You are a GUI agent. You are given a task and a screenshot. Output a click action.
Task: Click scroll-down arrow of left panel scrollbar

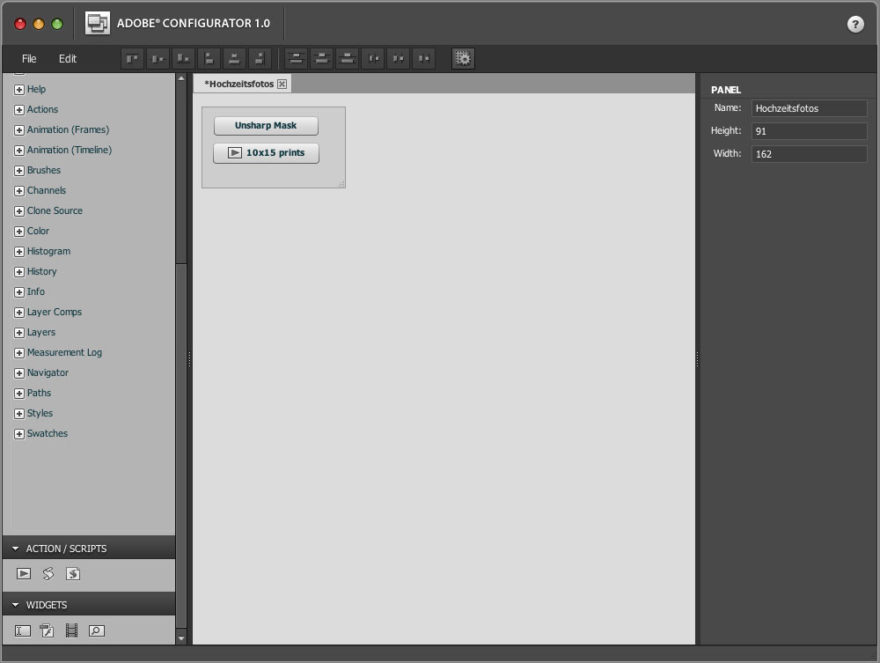pyautogui.click(x=181, y=638)
